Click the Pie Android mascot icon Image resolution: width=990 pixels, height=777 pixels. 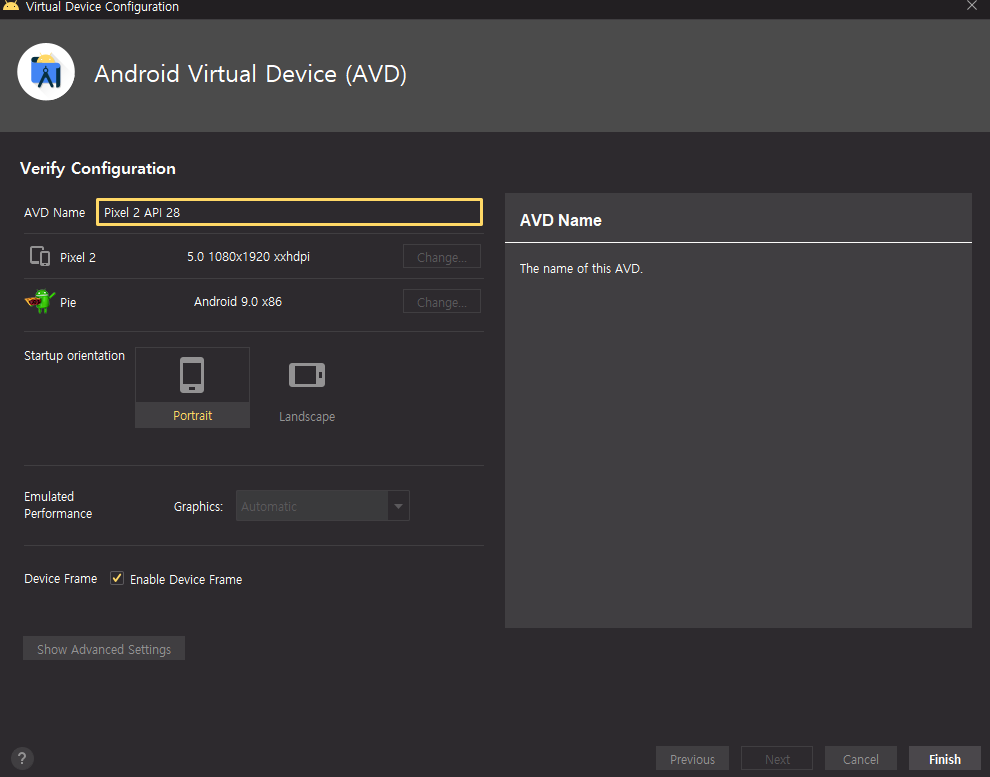click(40, 301)
